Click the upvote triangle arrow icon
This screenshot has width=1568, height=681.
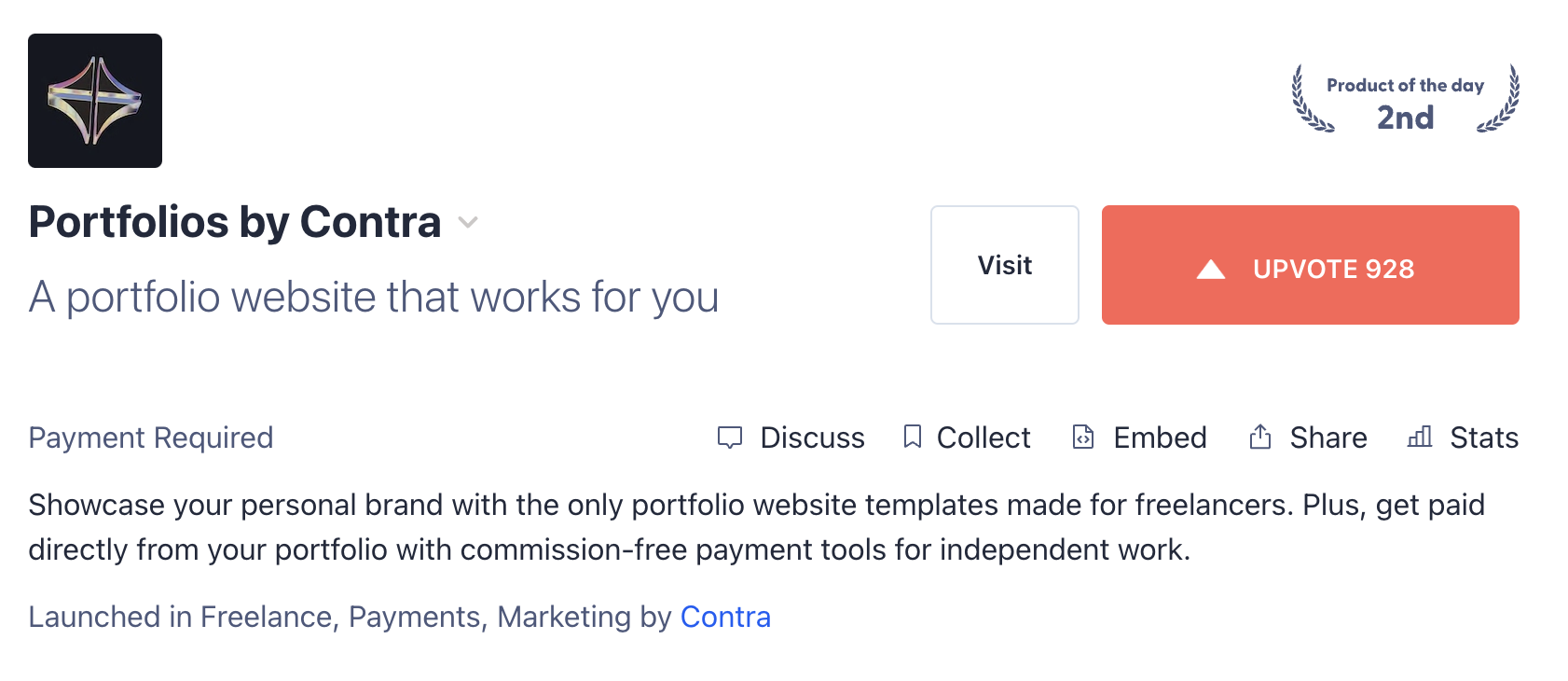1210,270
